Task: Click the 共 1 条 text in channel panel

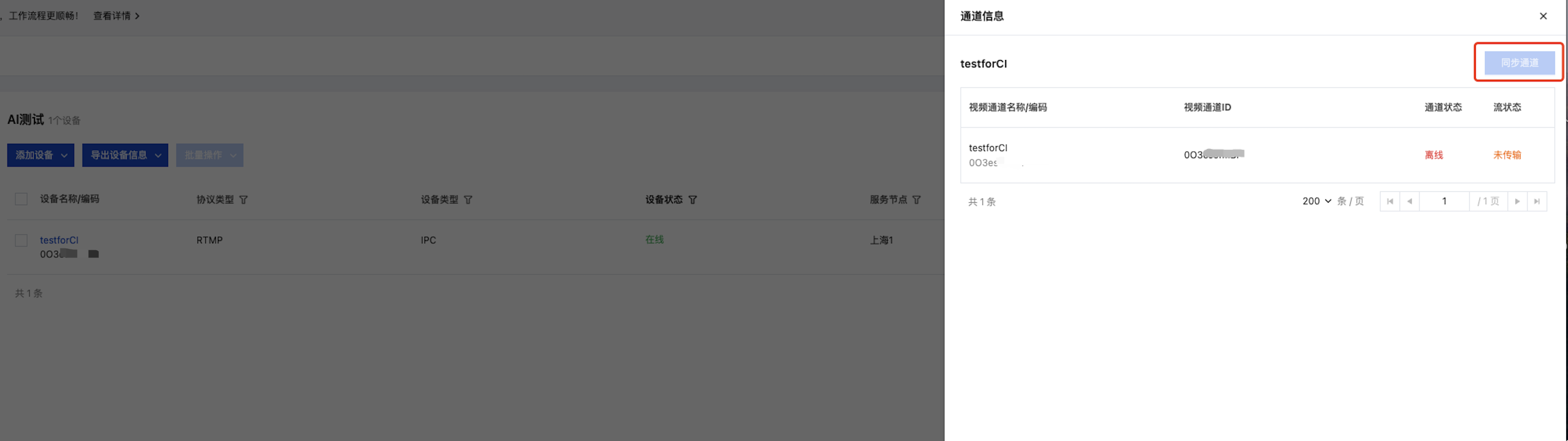Action: tap(982, 202)
